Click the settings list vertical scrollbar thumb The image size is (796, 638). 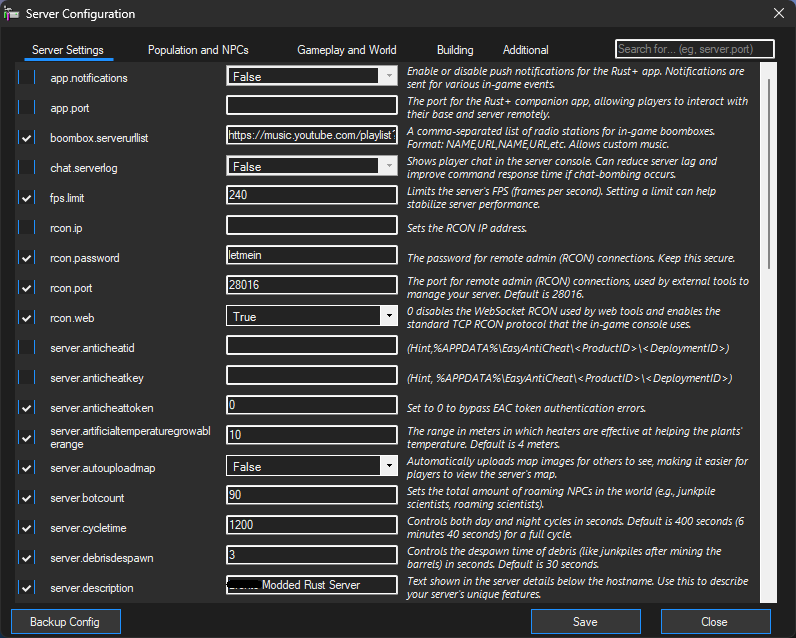[x=769, y=174]
